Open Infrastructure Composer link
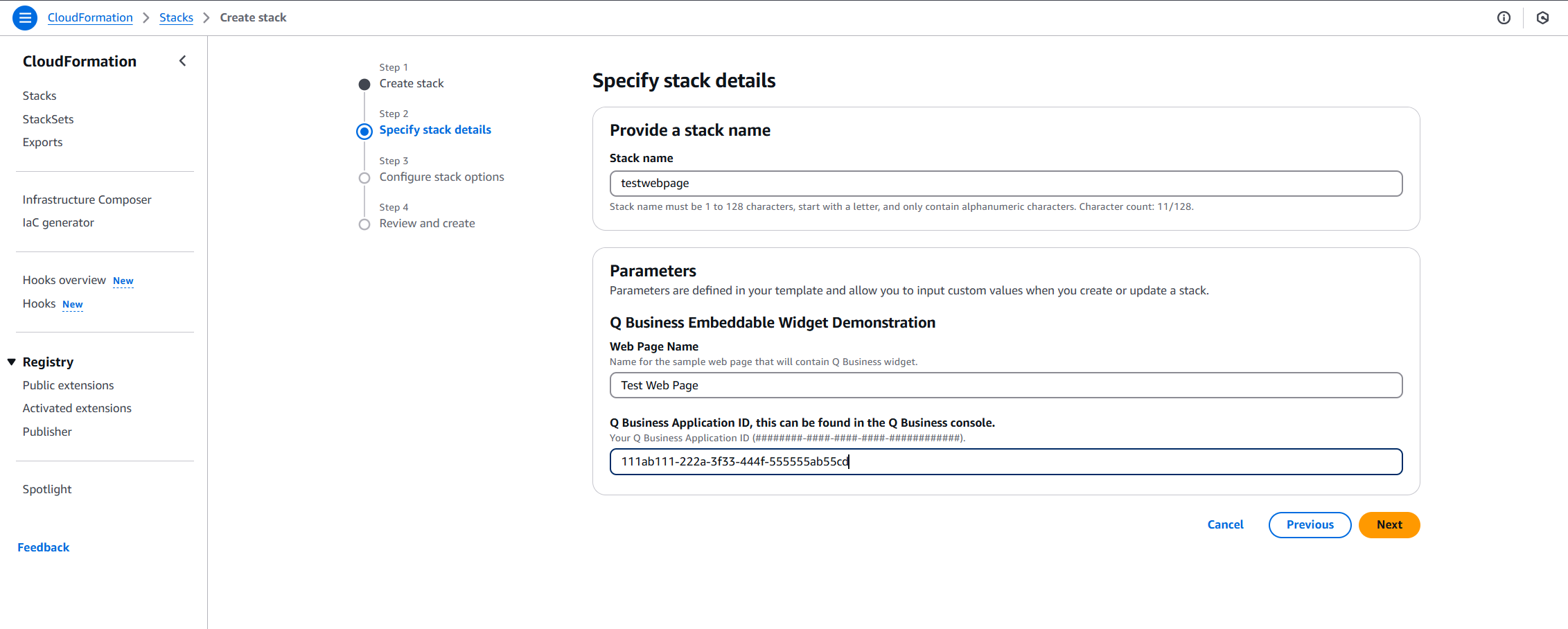The image size is (1568, 629). coord(87,200)
